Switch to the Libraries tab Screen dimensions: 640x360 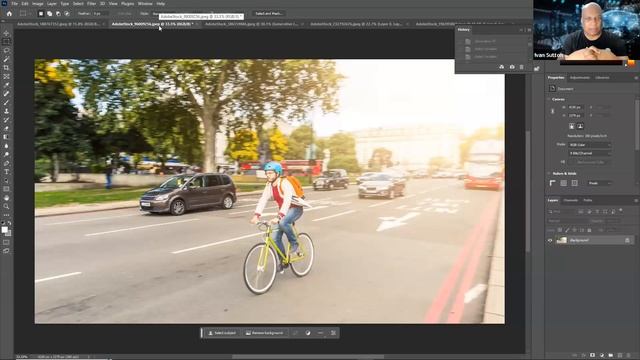602,78
